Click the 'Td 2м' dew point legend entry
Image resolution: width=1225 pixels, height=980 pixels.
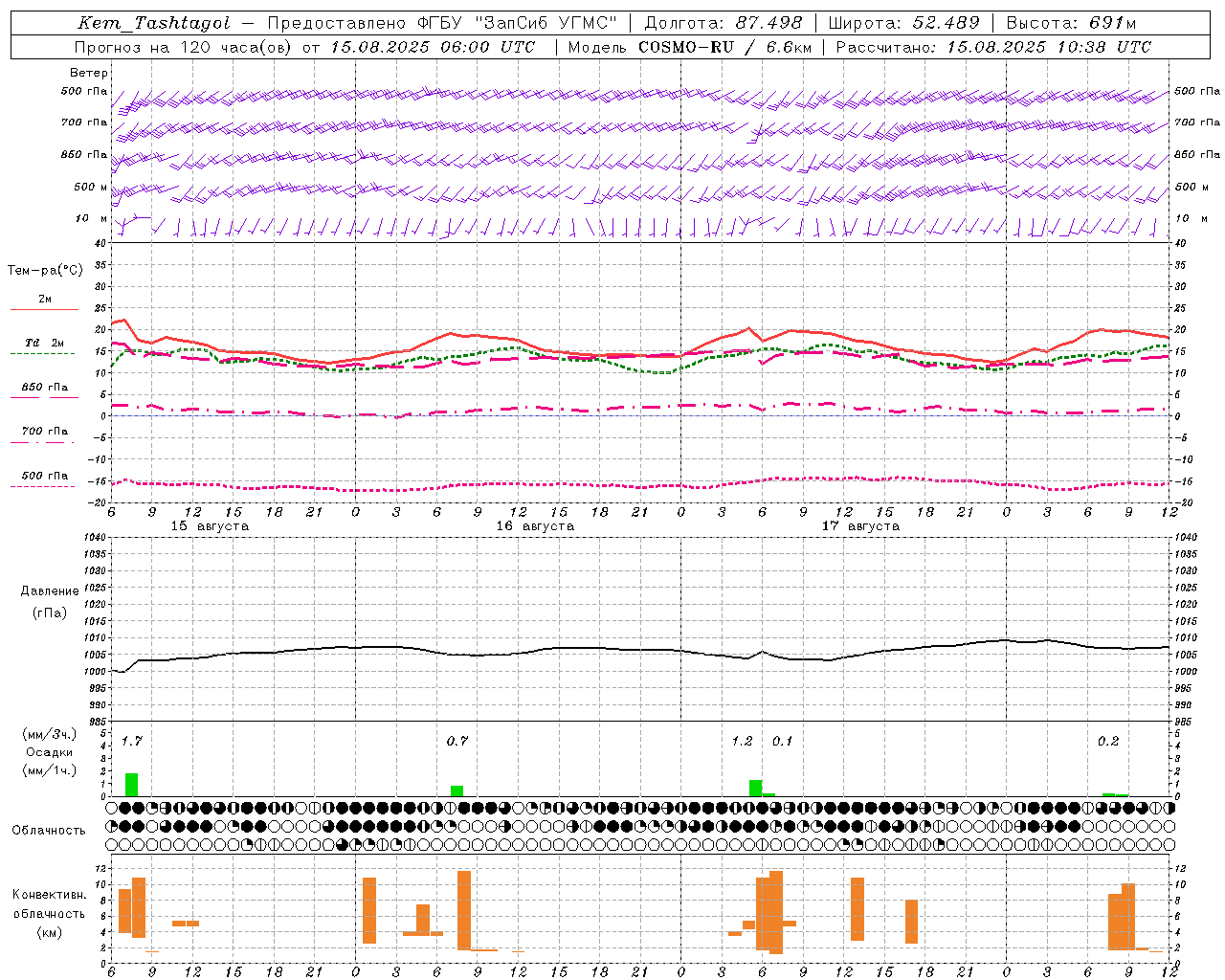44,343
